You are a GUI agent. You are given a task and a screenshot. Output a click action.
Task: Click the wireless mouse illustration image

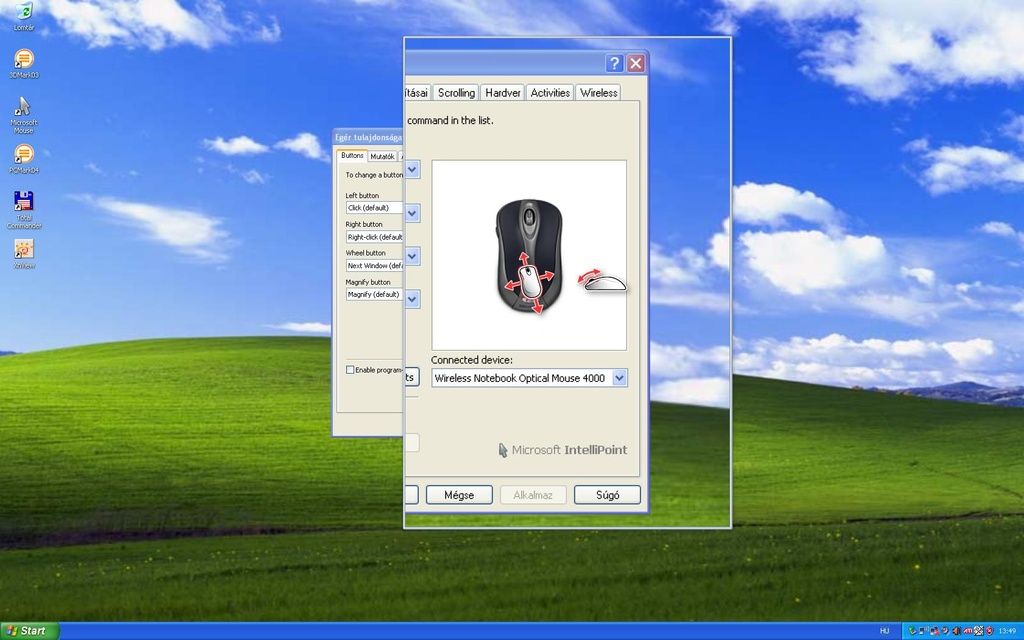point(529,255)
